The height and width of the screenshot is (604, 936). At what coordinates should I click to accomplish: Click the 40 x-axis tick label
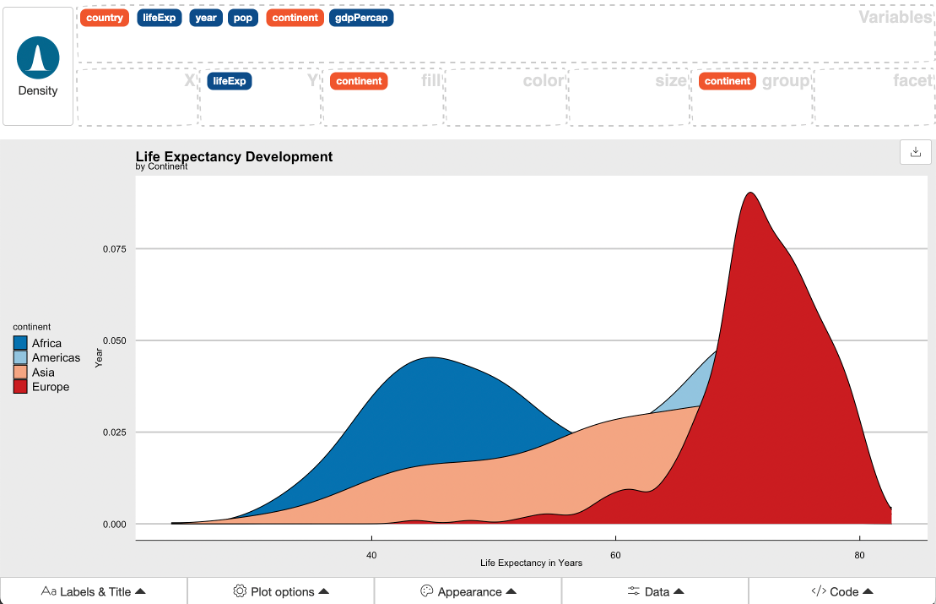click(x=371, y=555)
